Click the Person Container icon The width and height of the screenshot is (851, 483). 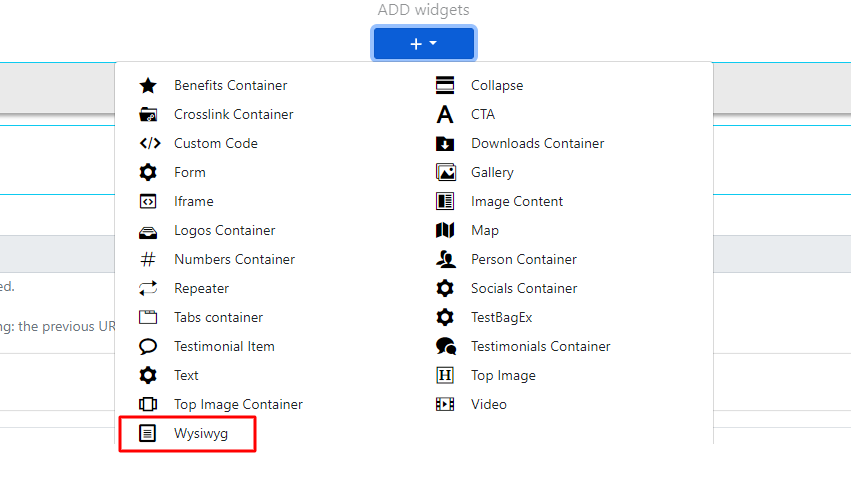pos(445,260)
